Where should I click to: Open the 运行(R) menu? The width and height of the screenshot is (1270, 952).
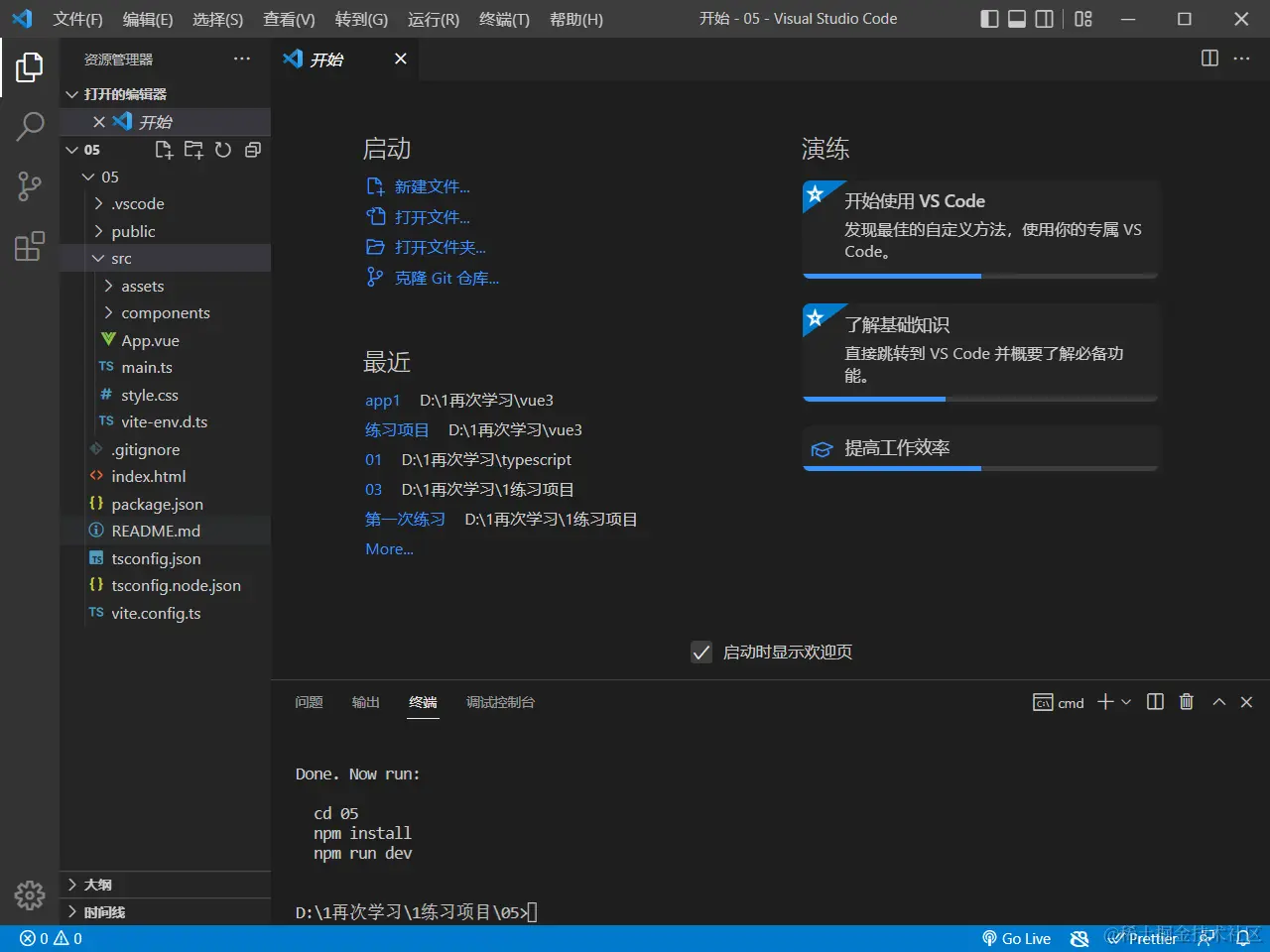coord(434,19)
